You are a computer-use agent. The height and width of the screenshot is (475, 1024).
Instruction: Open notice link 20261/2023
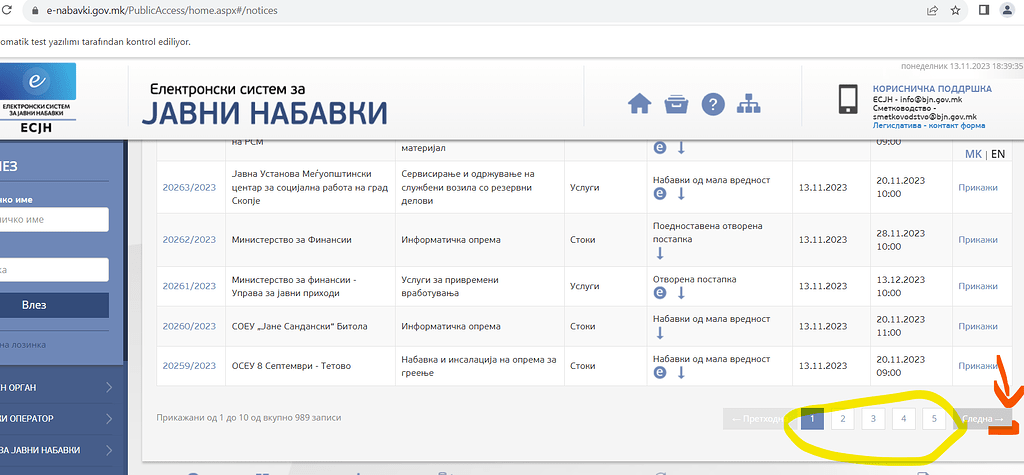[x=189, y=286]
